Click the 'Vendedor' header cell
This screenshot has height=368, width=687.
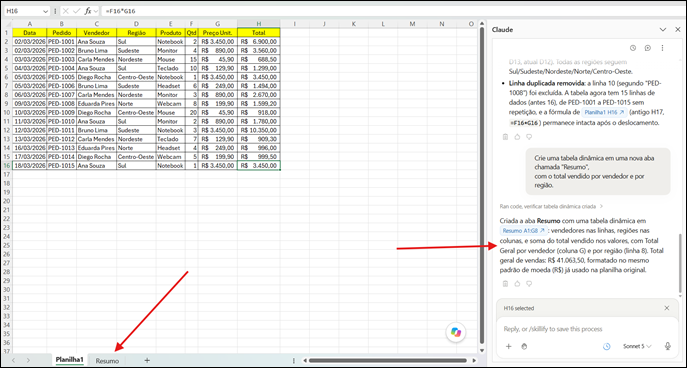tap(96, 32)
